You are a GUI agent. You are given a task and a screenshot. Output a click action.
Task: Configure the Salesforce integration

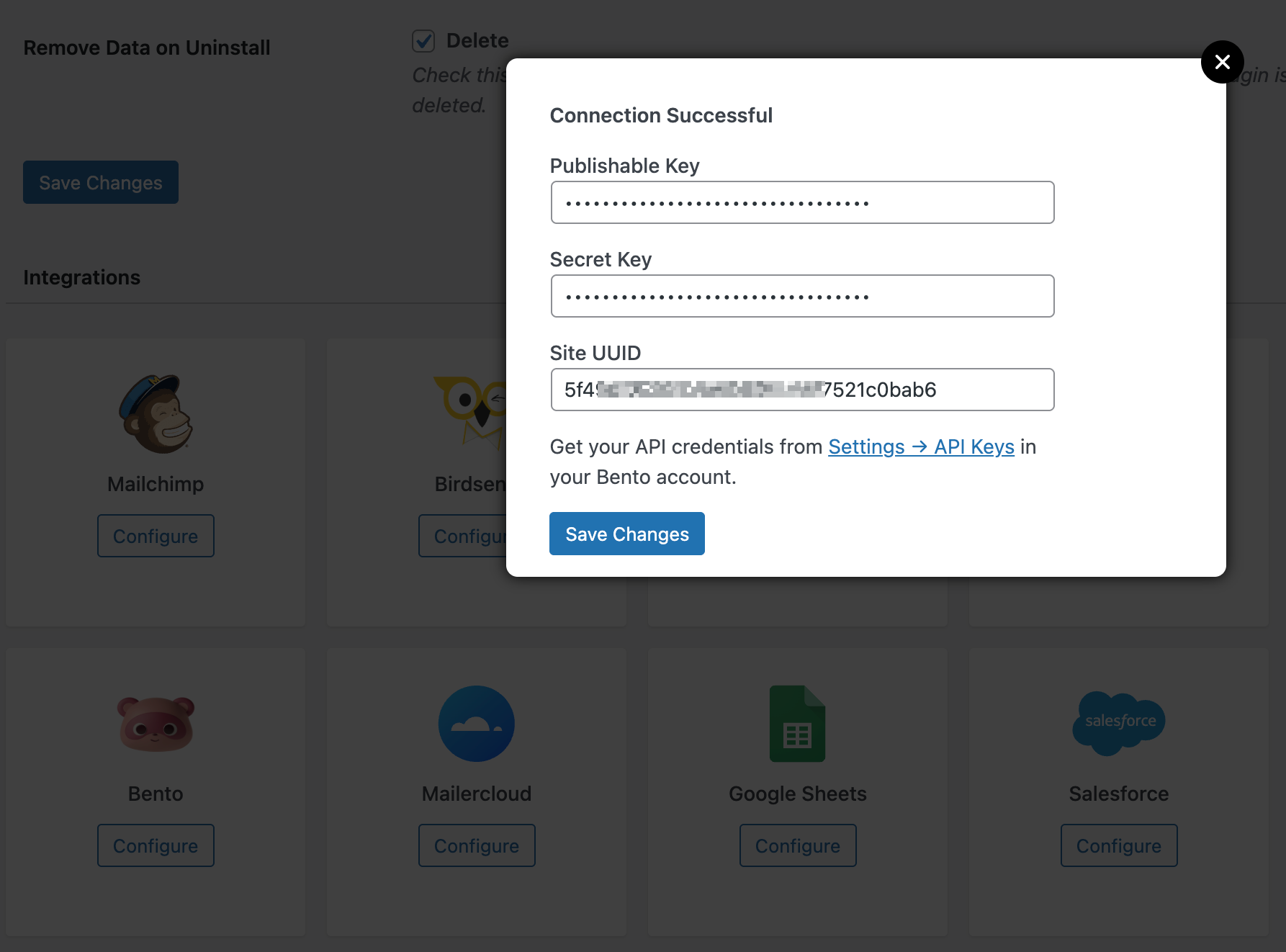click(x=1118, y=845)
